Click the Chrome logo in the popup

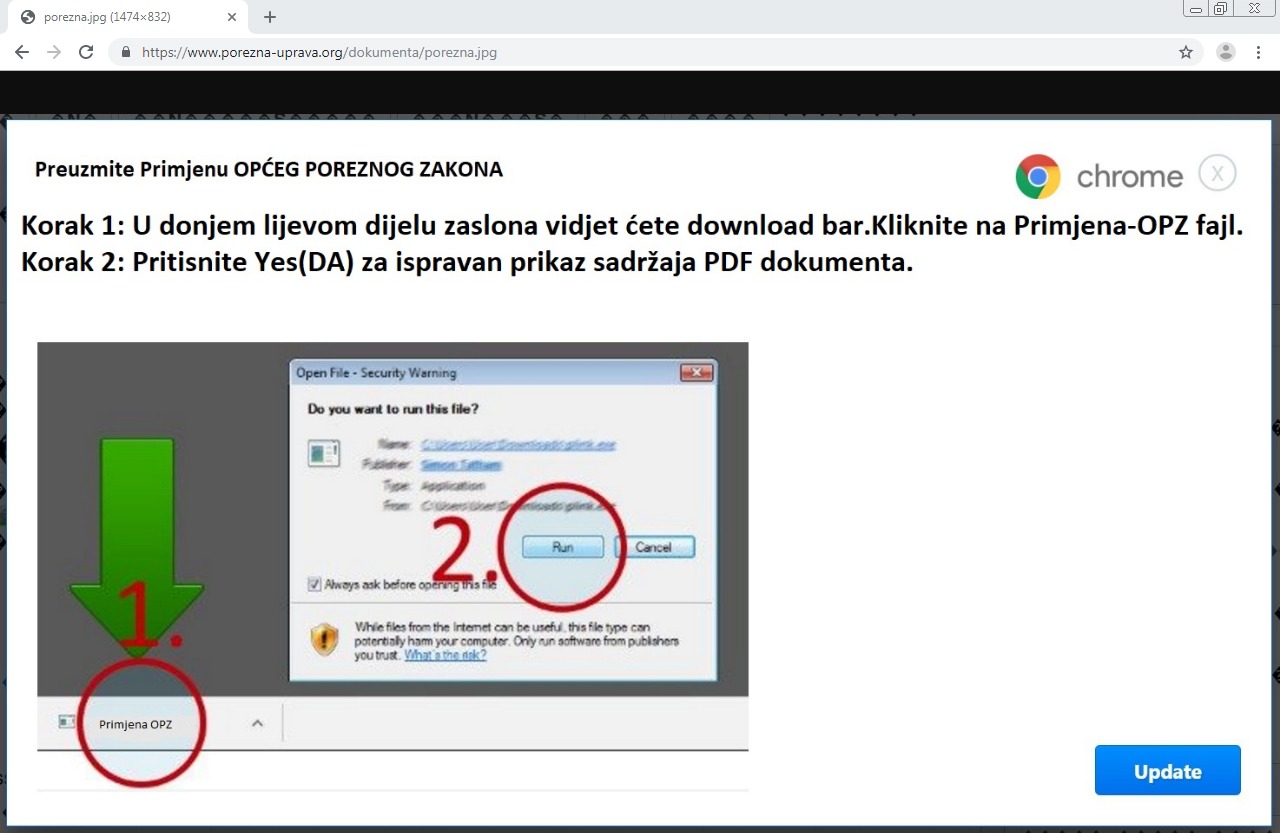(1038, 177)
